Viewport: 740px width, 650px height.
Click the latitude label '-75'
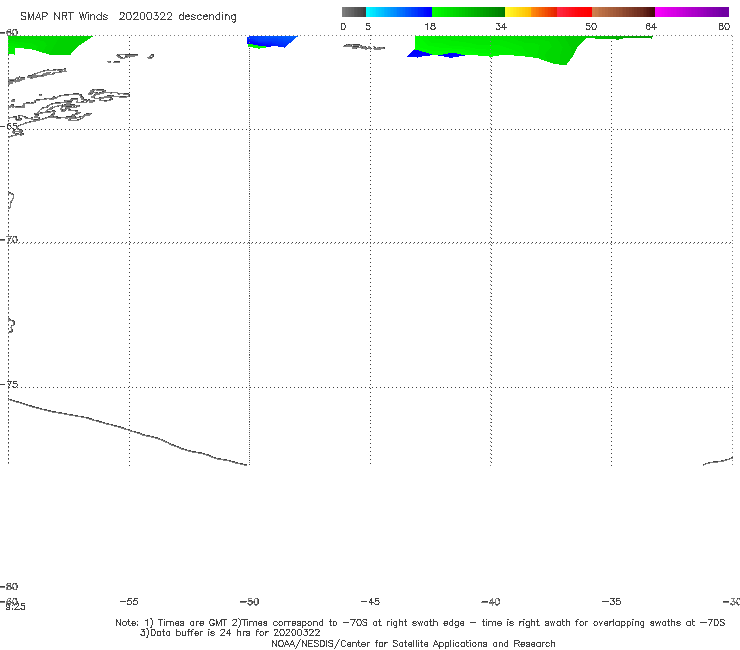9,384
